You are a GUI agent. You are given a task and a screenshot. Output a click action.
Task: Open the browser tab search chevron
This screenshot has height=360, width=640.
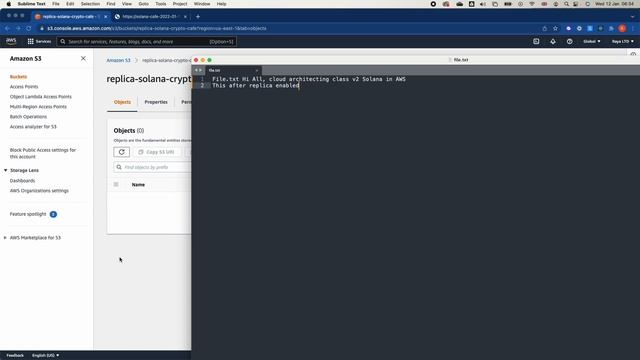[x=632, y=16]
